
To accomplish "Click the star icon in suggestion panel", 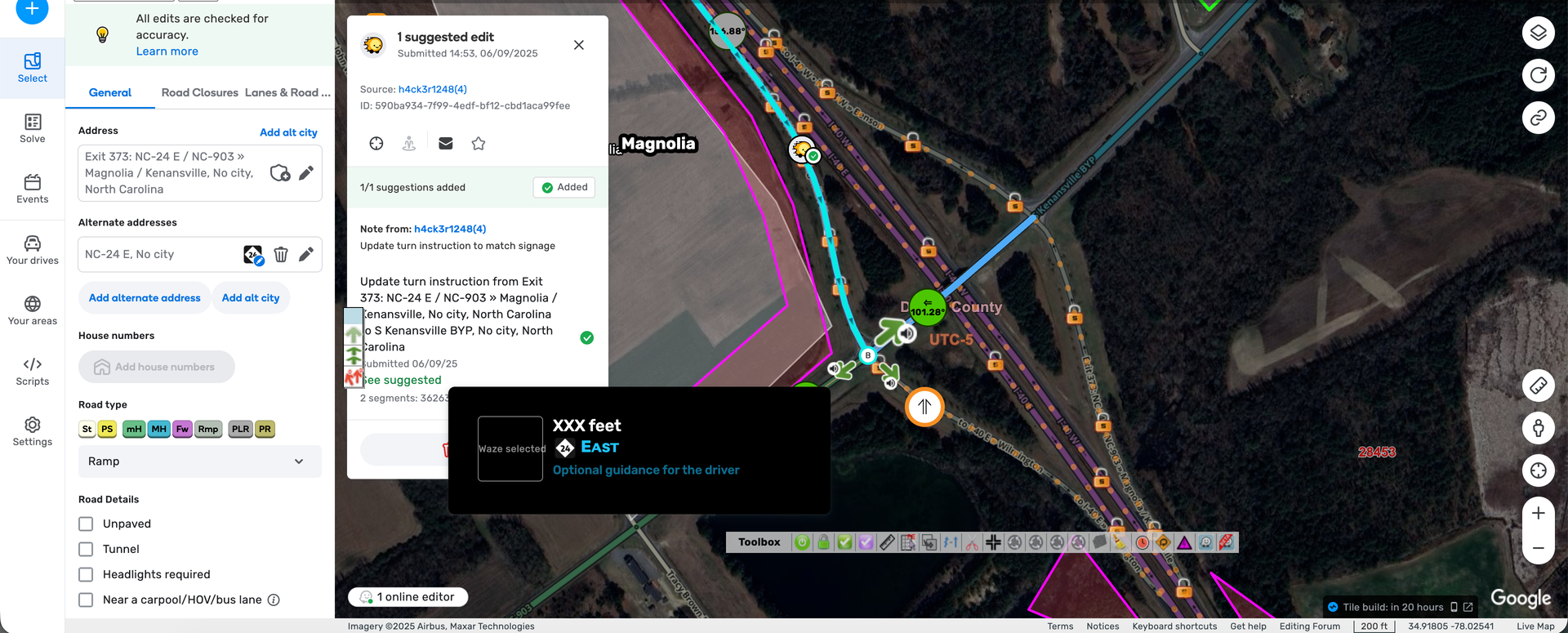I will tap(479, 143).
